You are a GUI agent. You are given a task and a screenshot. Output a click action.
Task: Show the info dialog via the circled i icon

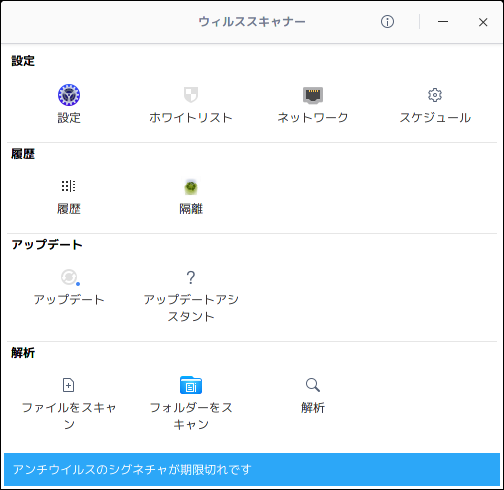coord(387,22)
